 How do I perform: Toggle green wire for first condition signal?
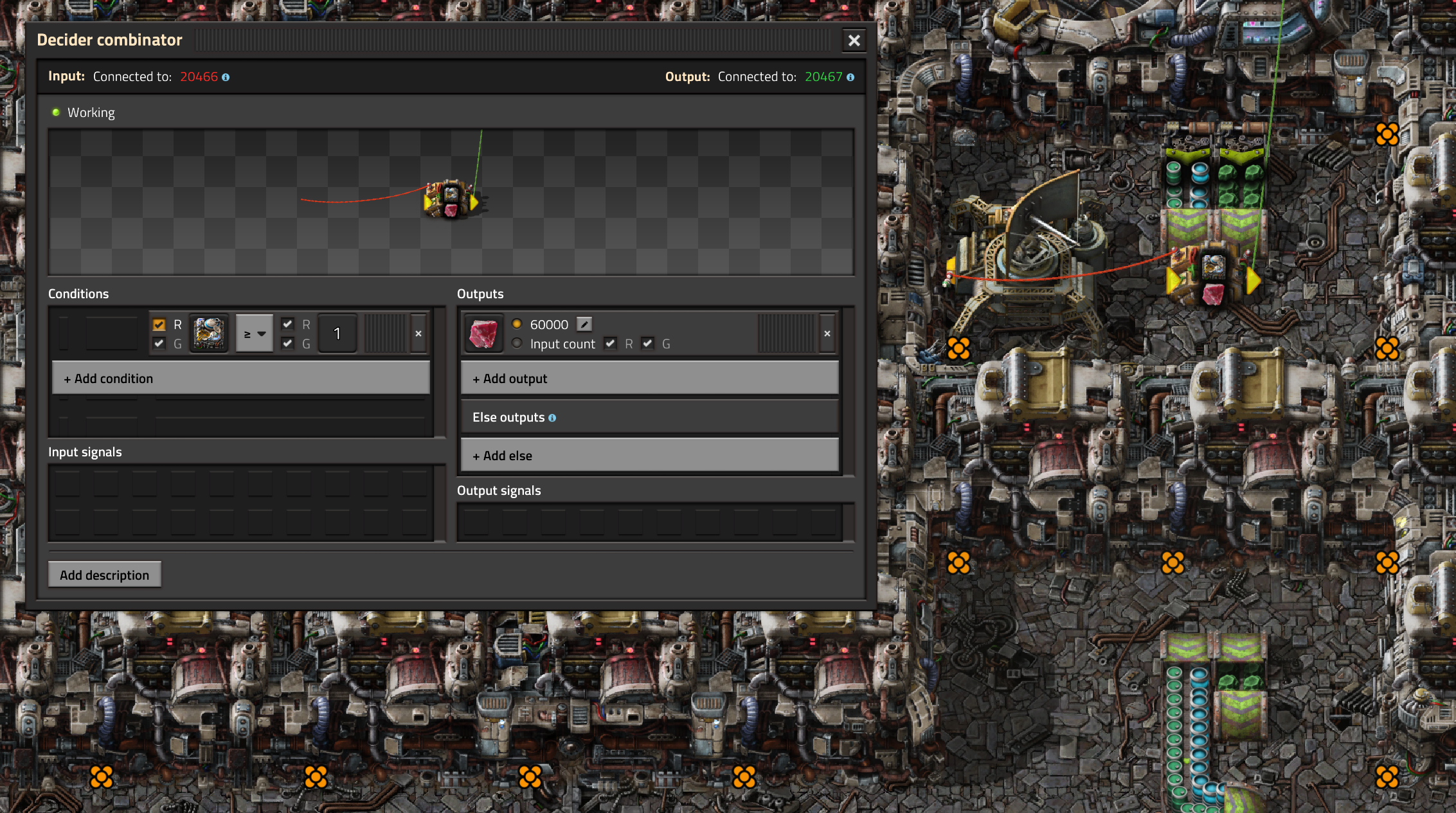[x=159, y=343]
